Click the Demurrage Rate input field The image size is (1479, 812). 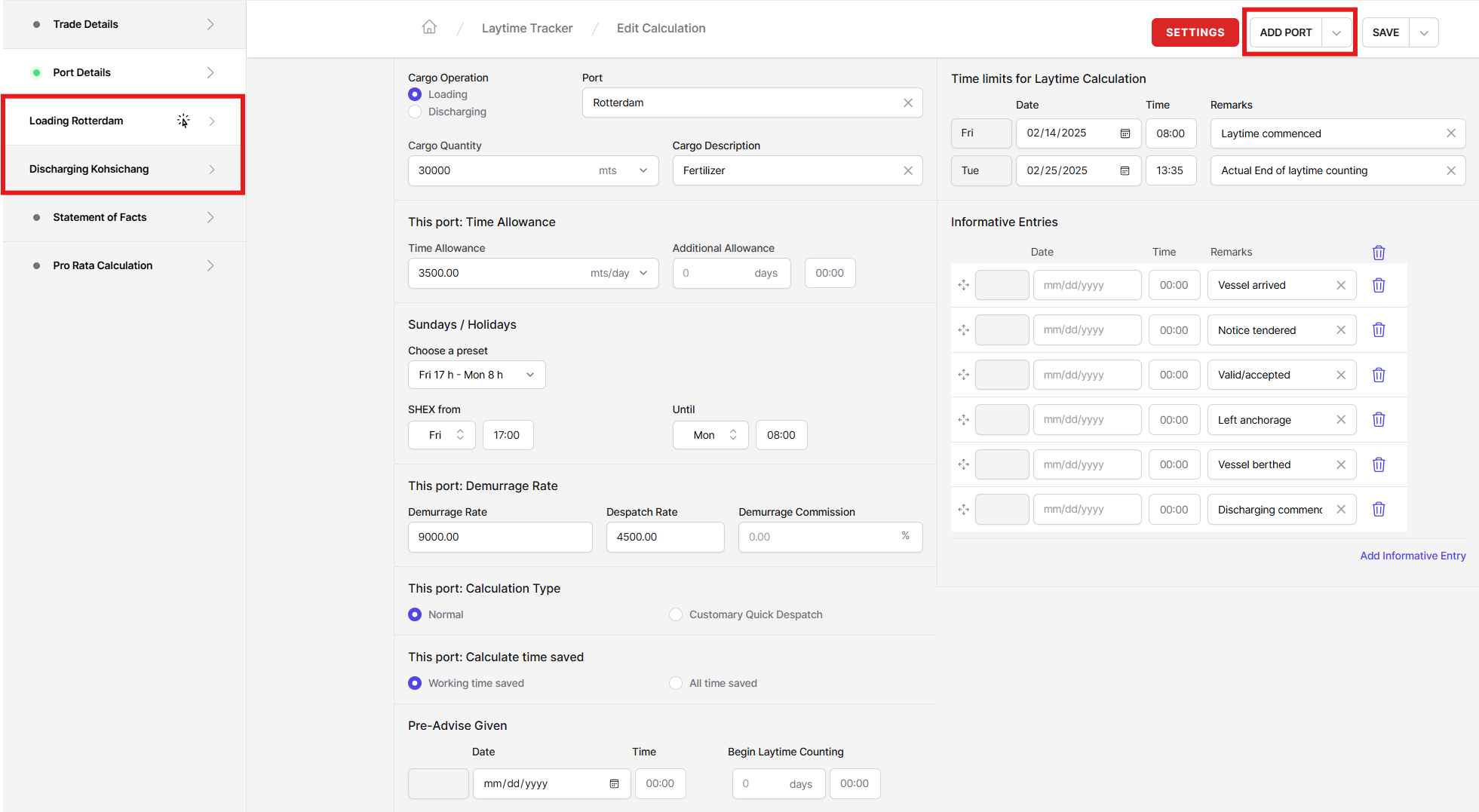click(500, 537)
